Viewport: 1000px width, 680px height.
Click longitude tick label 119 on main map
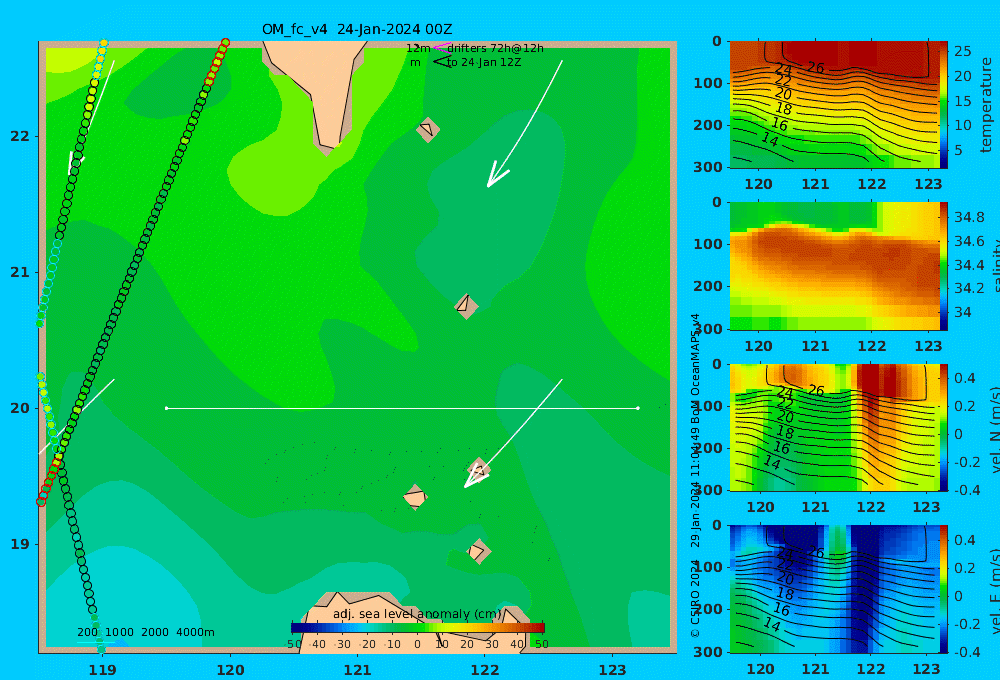tap(103, 670)
